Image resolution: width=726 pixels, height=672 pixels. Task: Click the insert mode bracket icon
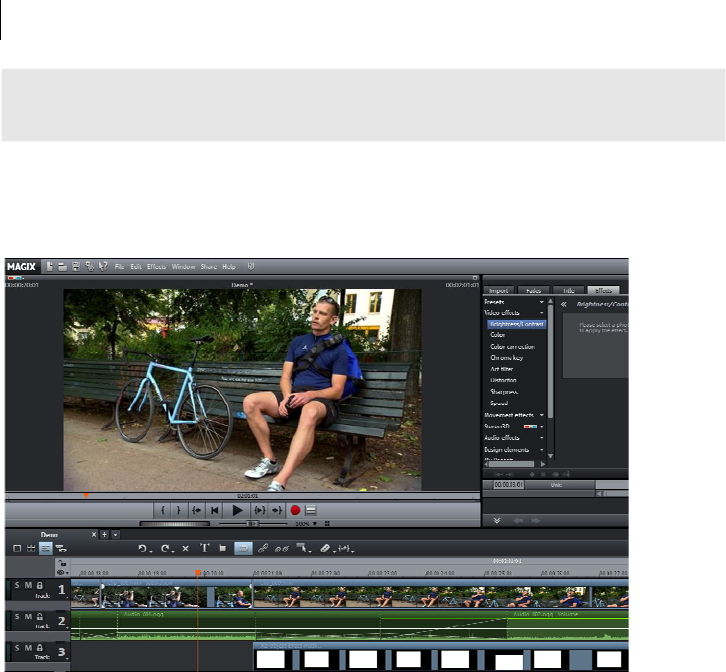[344, 548]
